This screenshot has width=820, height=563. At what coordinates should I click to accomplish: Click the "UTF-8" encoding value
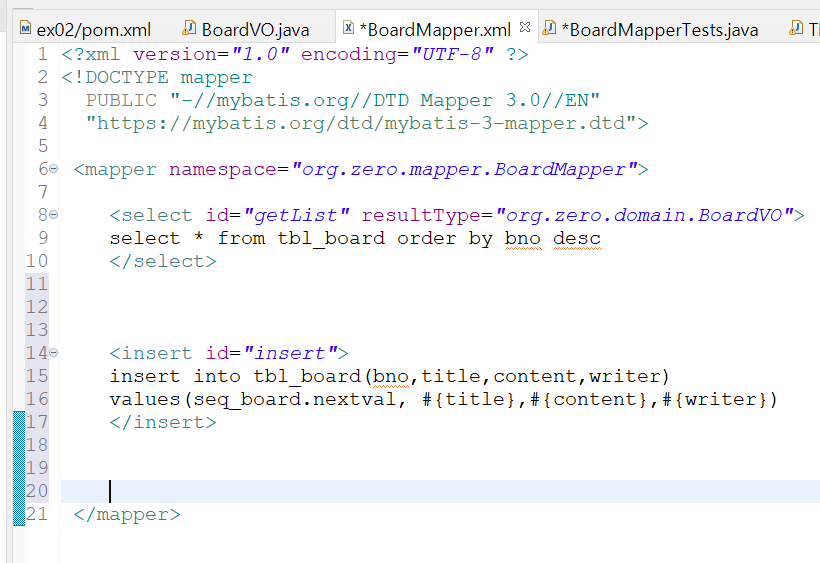[452, 54]
